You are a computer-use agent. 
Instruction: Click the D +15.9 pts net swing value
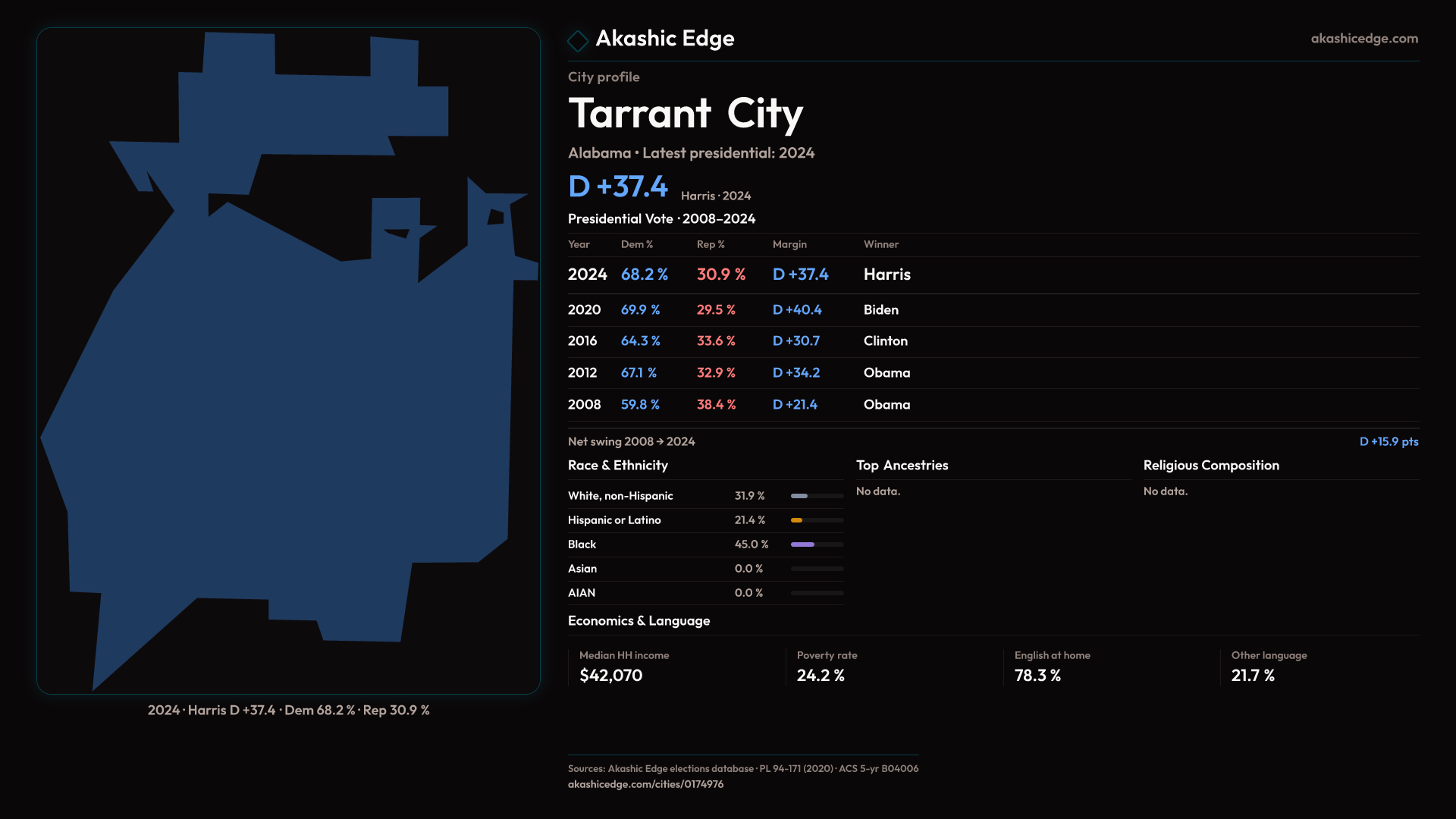coord(1388,441)
